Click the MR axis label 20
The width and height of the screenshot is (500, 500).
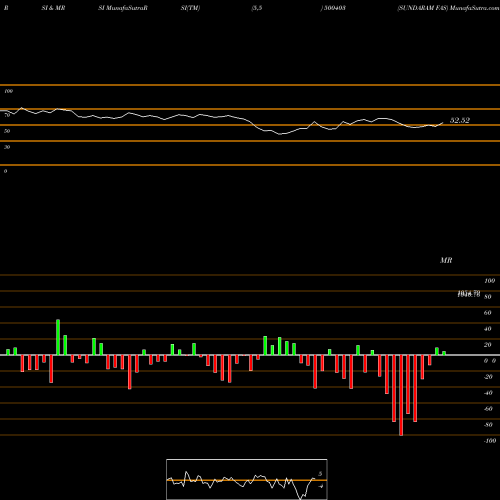coord(488,345)
